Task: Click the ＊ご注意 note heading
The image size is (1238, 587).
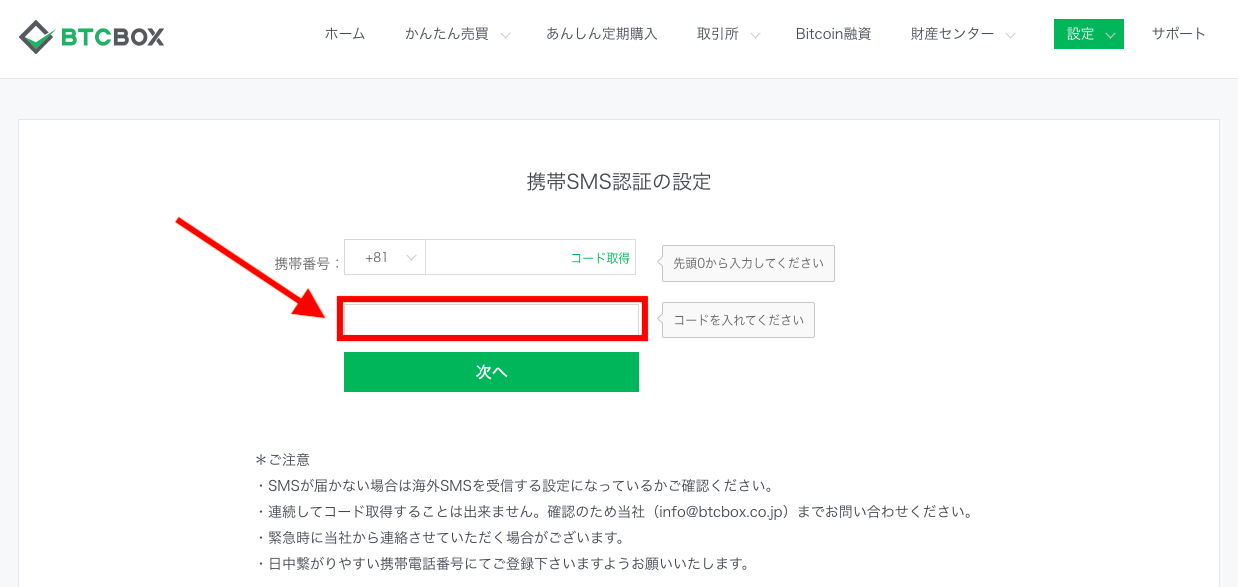Action: click(283, 460)
